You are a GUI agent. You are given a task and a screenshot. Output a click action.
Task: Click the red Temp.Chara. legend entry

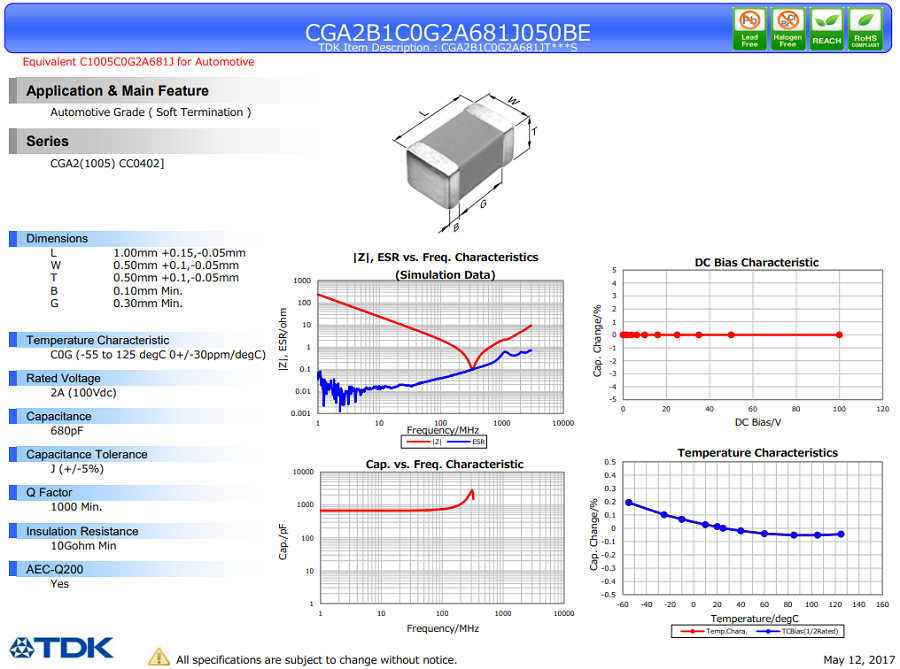pyautogui.click(x=713, y=631)
